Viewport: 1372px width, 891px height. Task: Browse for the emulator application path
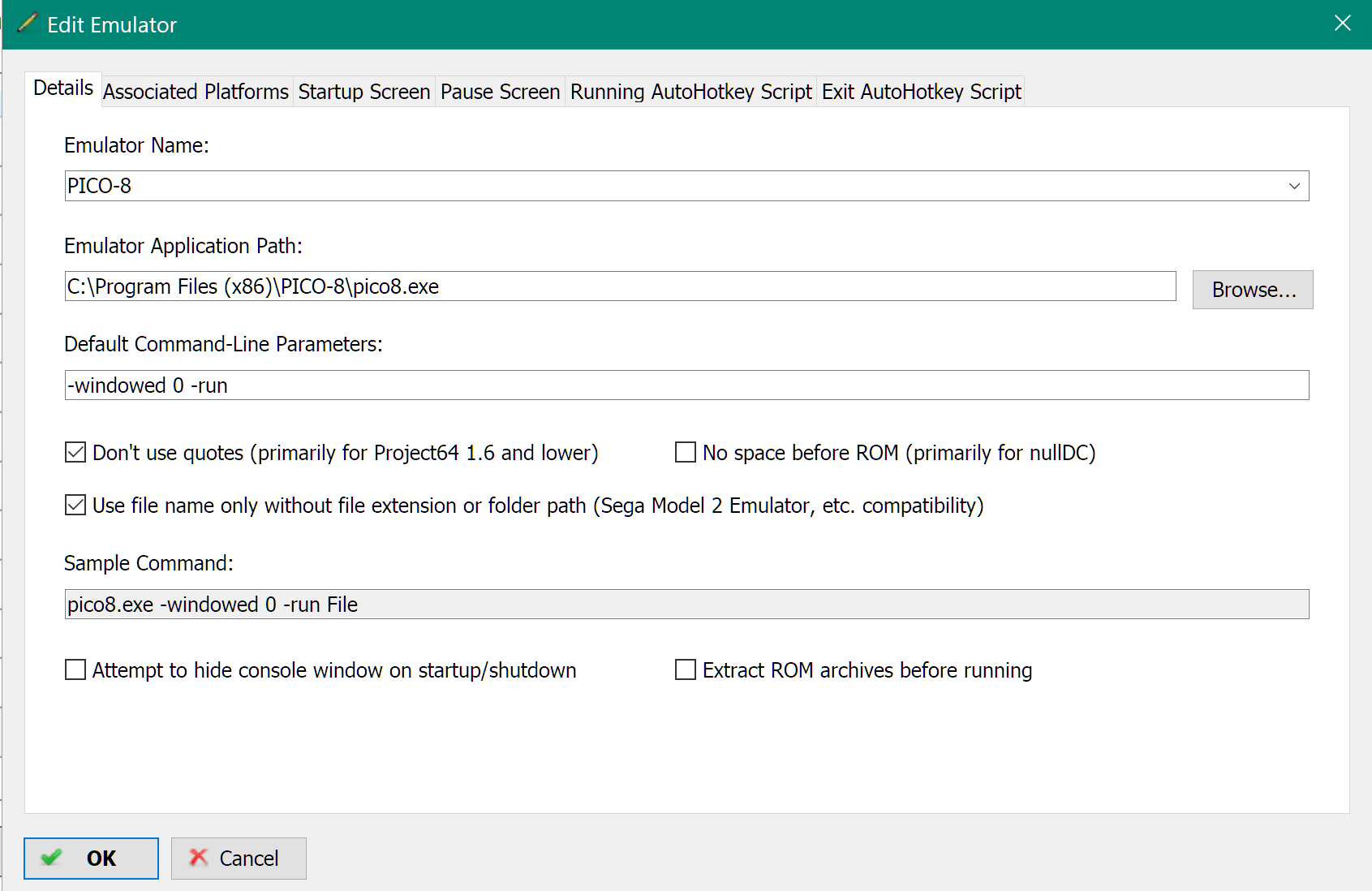(1253, 290)
